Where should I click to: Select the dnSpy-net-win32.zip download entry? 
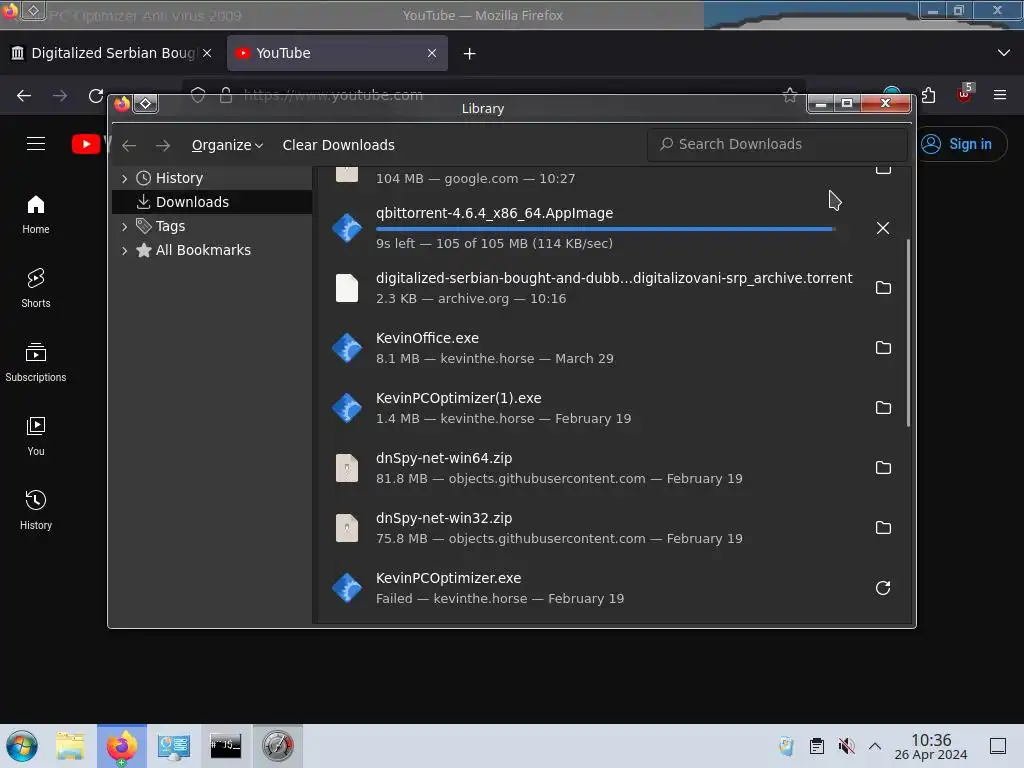[x=612, y=528]
